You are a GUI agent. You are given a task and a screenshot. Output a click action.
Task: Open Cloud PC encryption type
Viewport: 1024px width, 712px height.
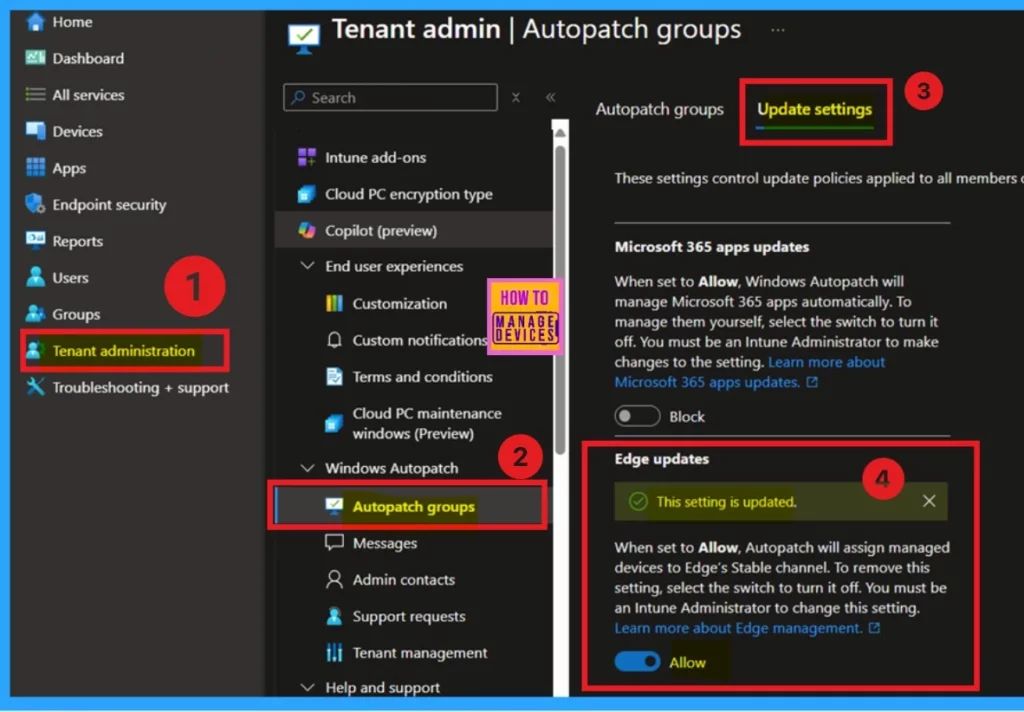coord(409,194)
